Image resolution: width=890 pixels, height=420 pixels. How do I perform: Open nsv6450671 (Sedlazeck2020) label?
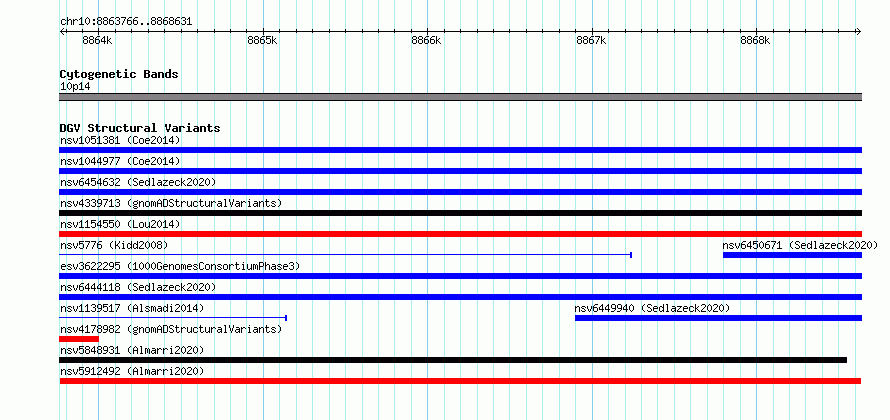coord(800,245)
